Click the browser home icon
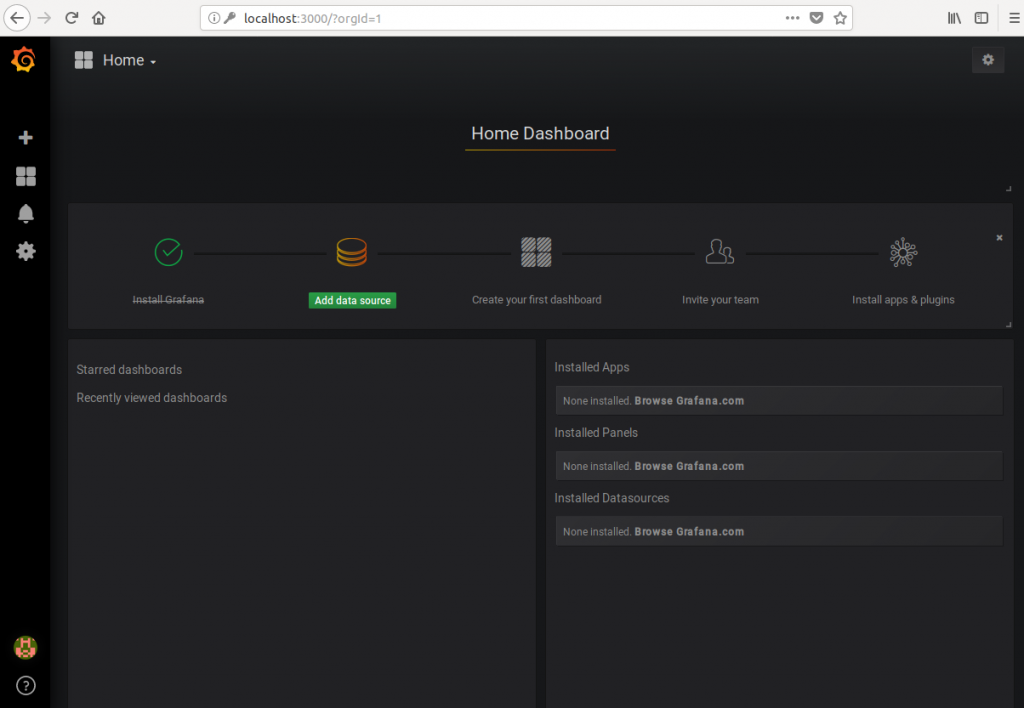Viewport: 1024px width, 708px height. pyautogui.click(x=99, y=18)
